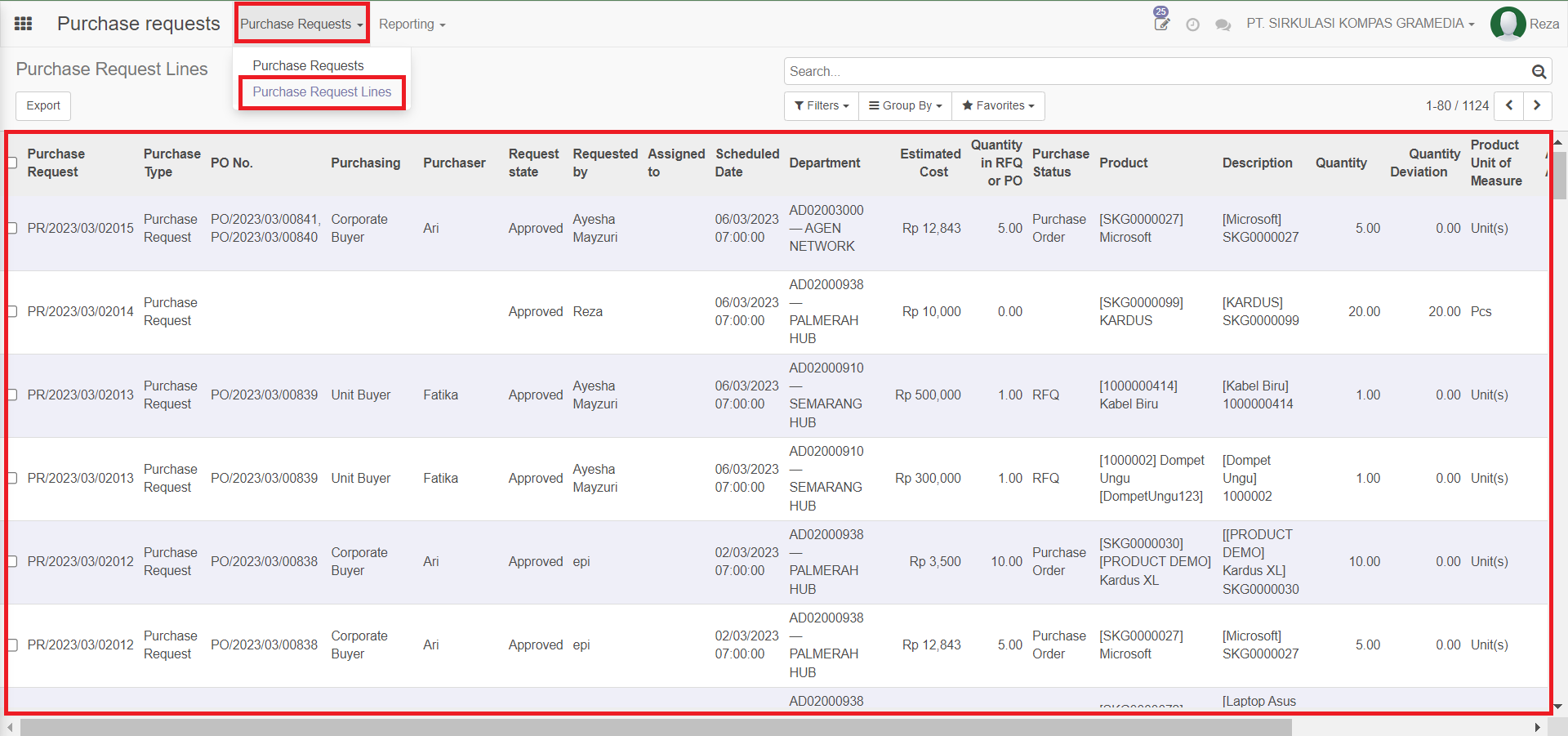The image size is (1568, 736).
Task: Click the [Dompet Ungu] 1000002 description cell
Action: pyautogui.click(x=1248, y=478)
